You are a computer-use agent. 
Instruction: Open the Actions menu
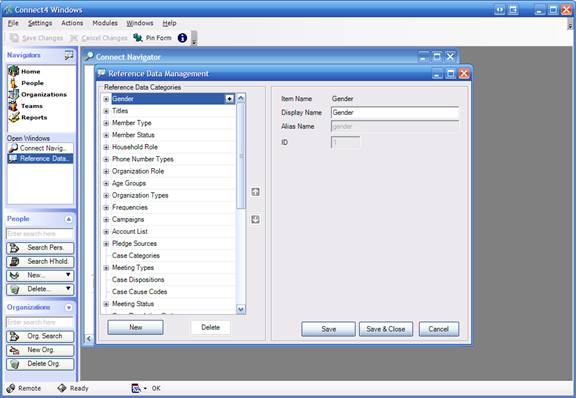click(x=72, y=23)
